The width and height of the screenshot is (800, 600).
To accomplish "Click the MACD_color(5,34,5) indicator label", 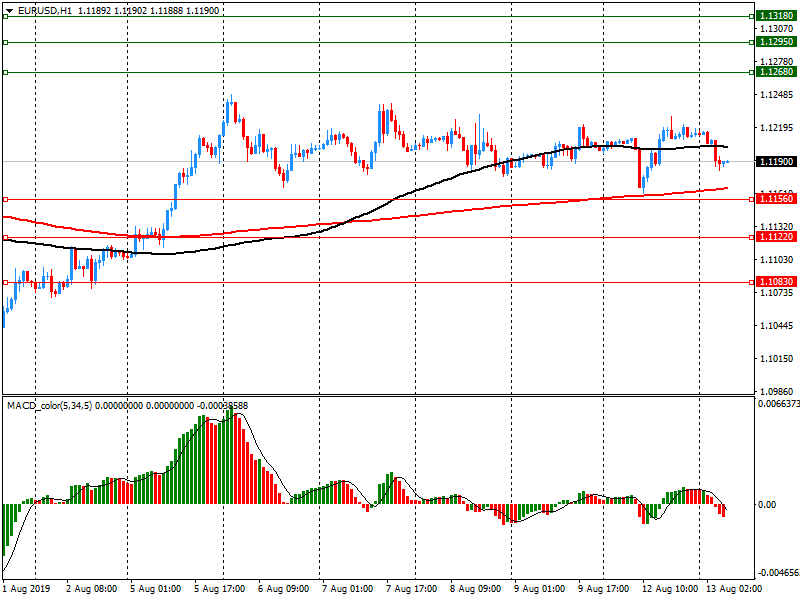I will [49, 406].
